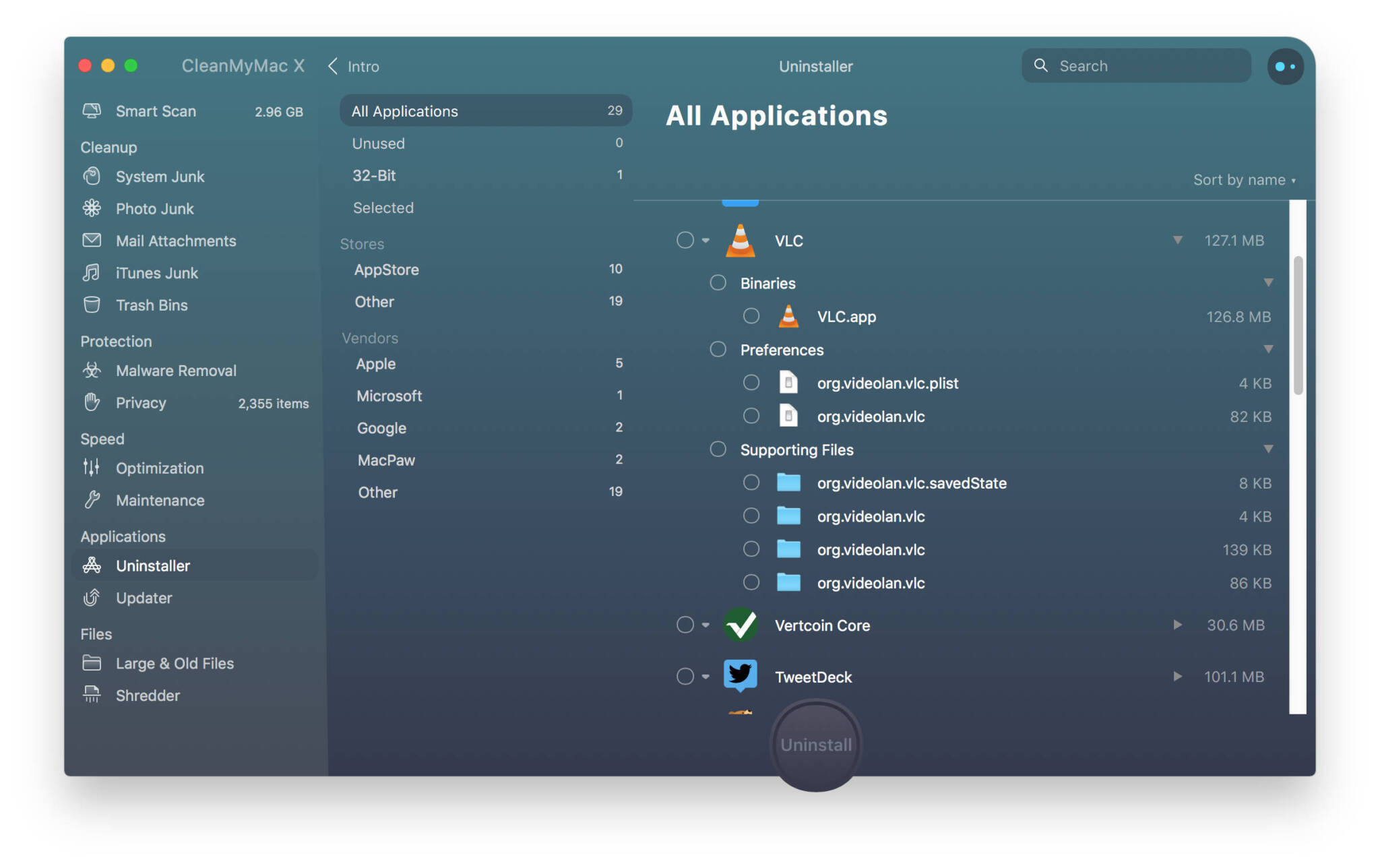Select the VLC media player icon
The width and height of the screenshot is (1380, 868).
click(741, 241)
